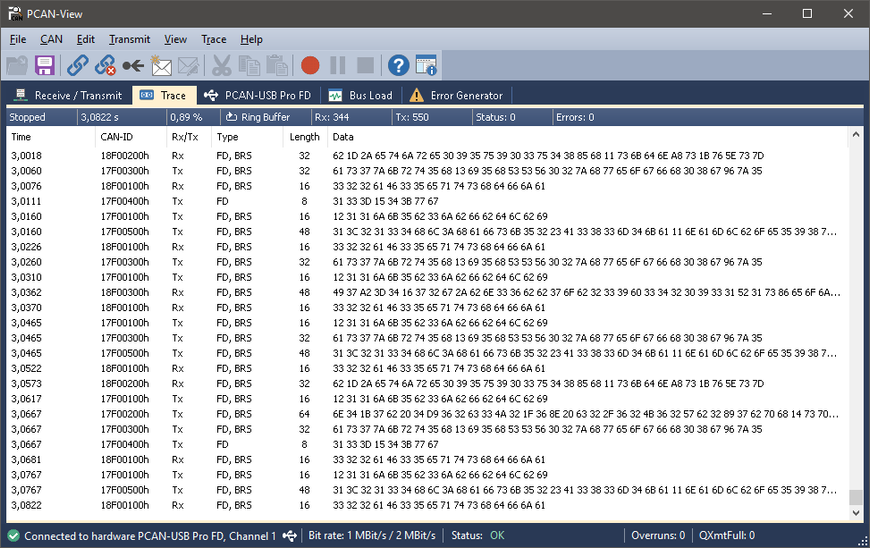
Task: Open Help with blue question icon
Action: click(398, 65)
